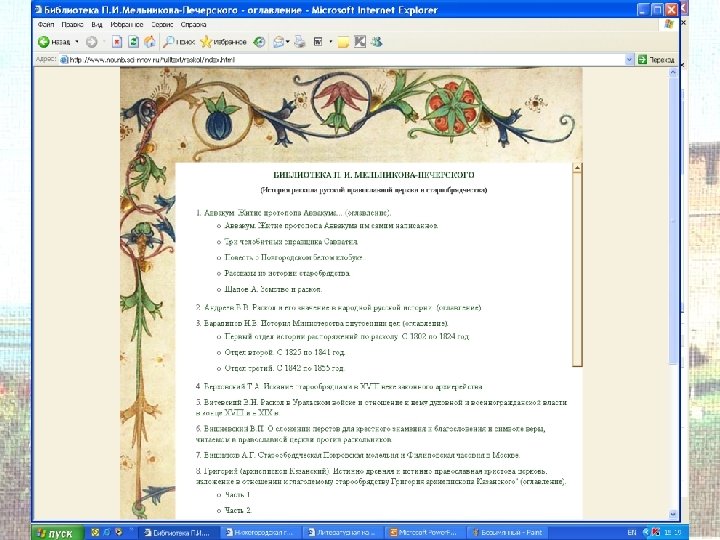This screenshot has width=720, height=540.
Task: Click the Forward navigation arrow icon
Action: point(92,42)
